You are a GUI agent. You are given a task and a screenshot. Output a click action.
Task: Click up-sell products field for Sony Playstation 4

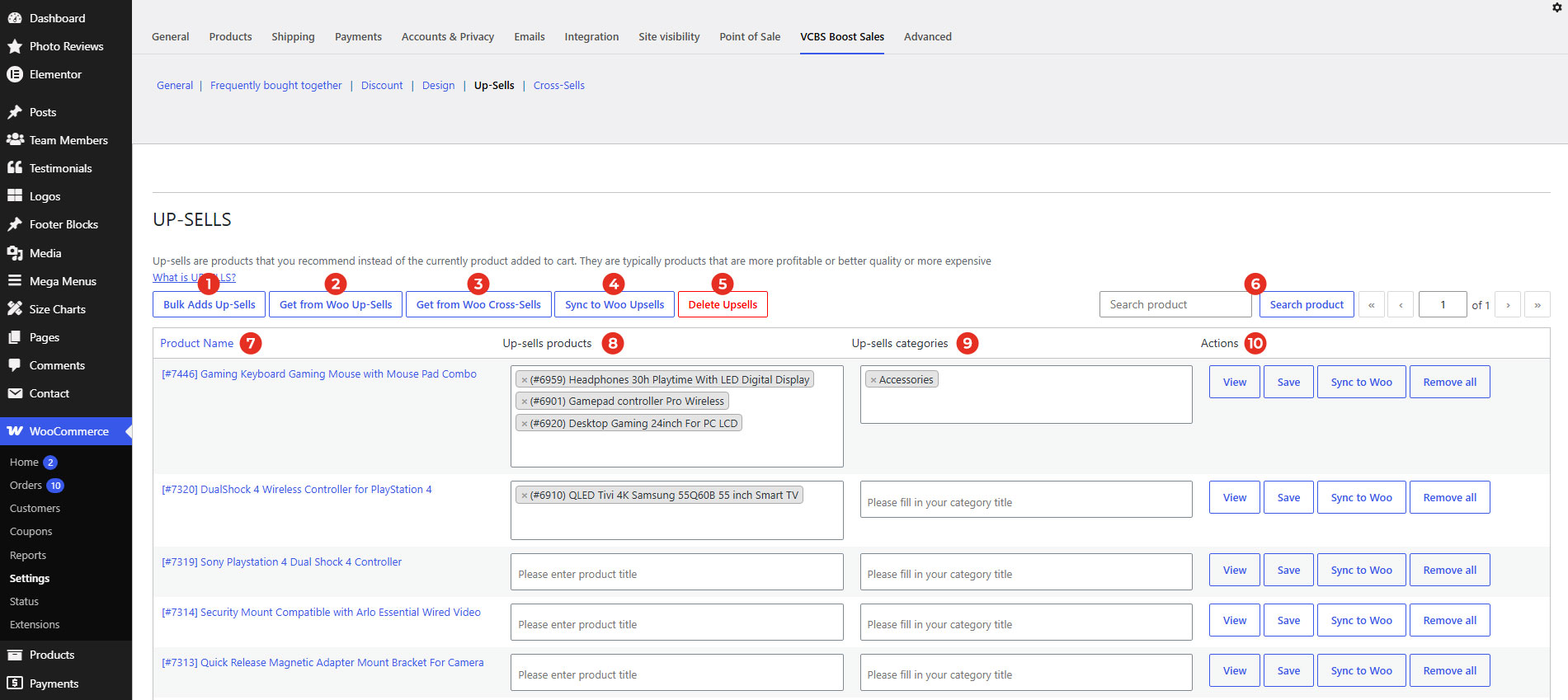click(677, 572)
